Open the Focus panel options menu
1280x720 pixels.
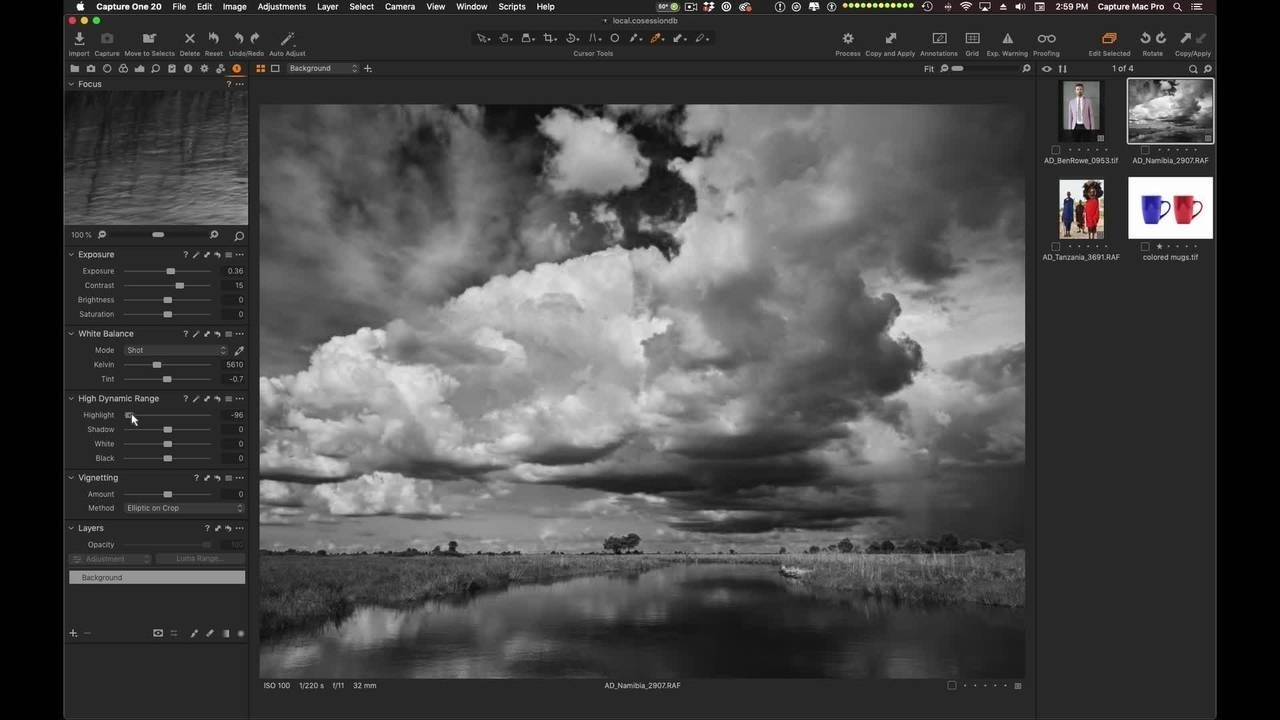point(240,84)
